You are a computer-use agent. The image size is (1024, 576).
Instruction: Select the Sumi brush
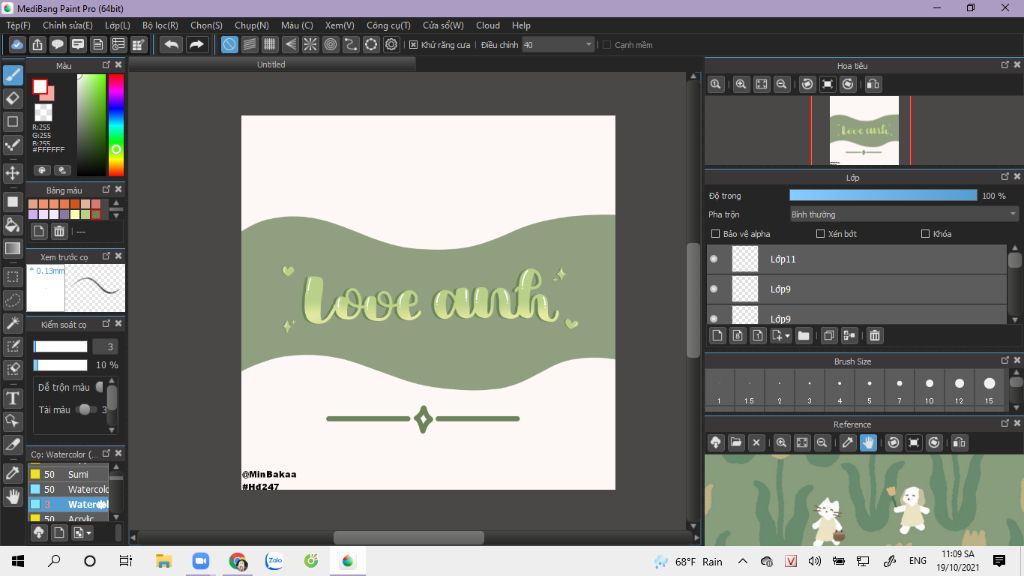point(69,474)
